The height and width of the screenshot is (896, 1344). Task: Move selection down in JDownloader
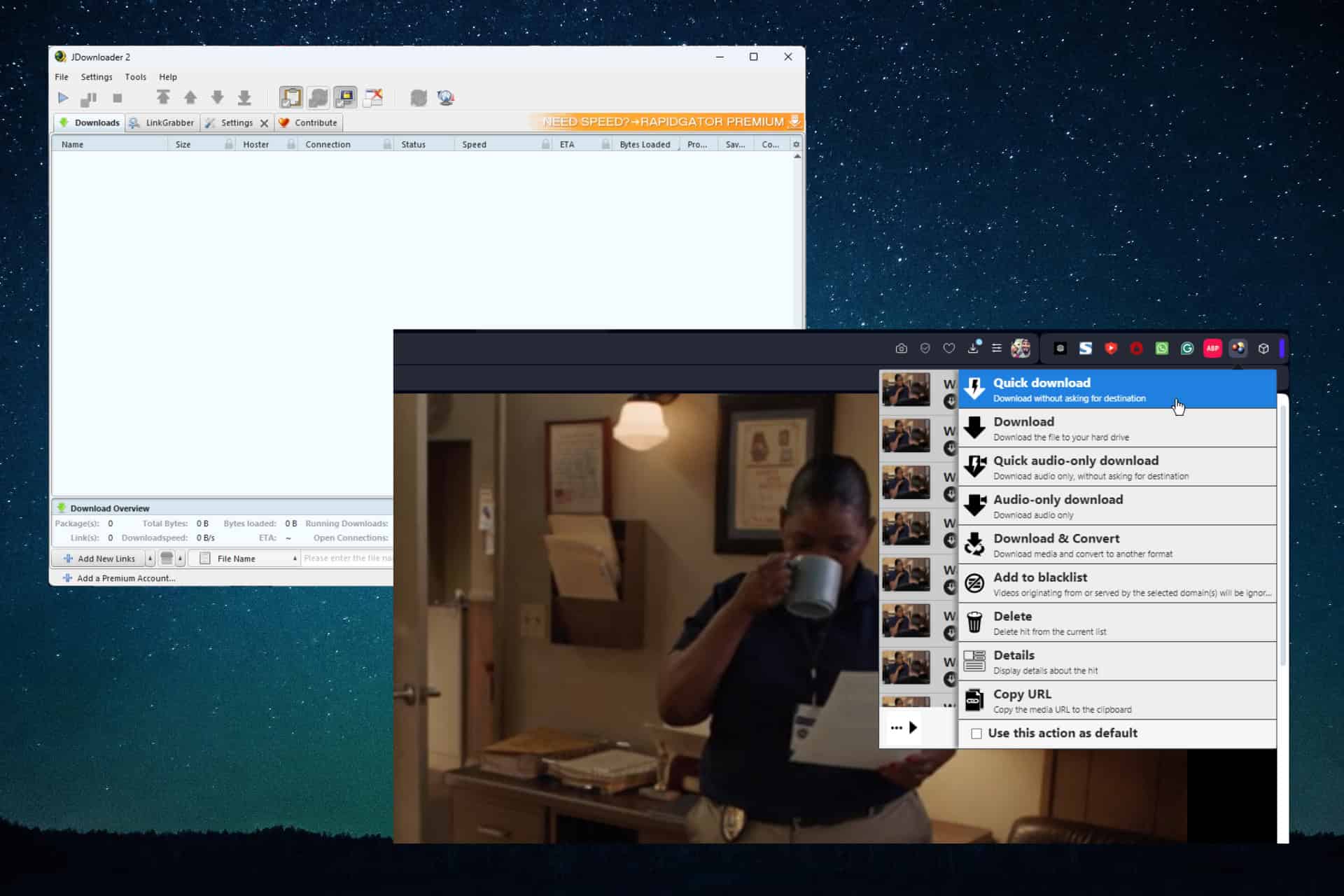pos(218,97)
